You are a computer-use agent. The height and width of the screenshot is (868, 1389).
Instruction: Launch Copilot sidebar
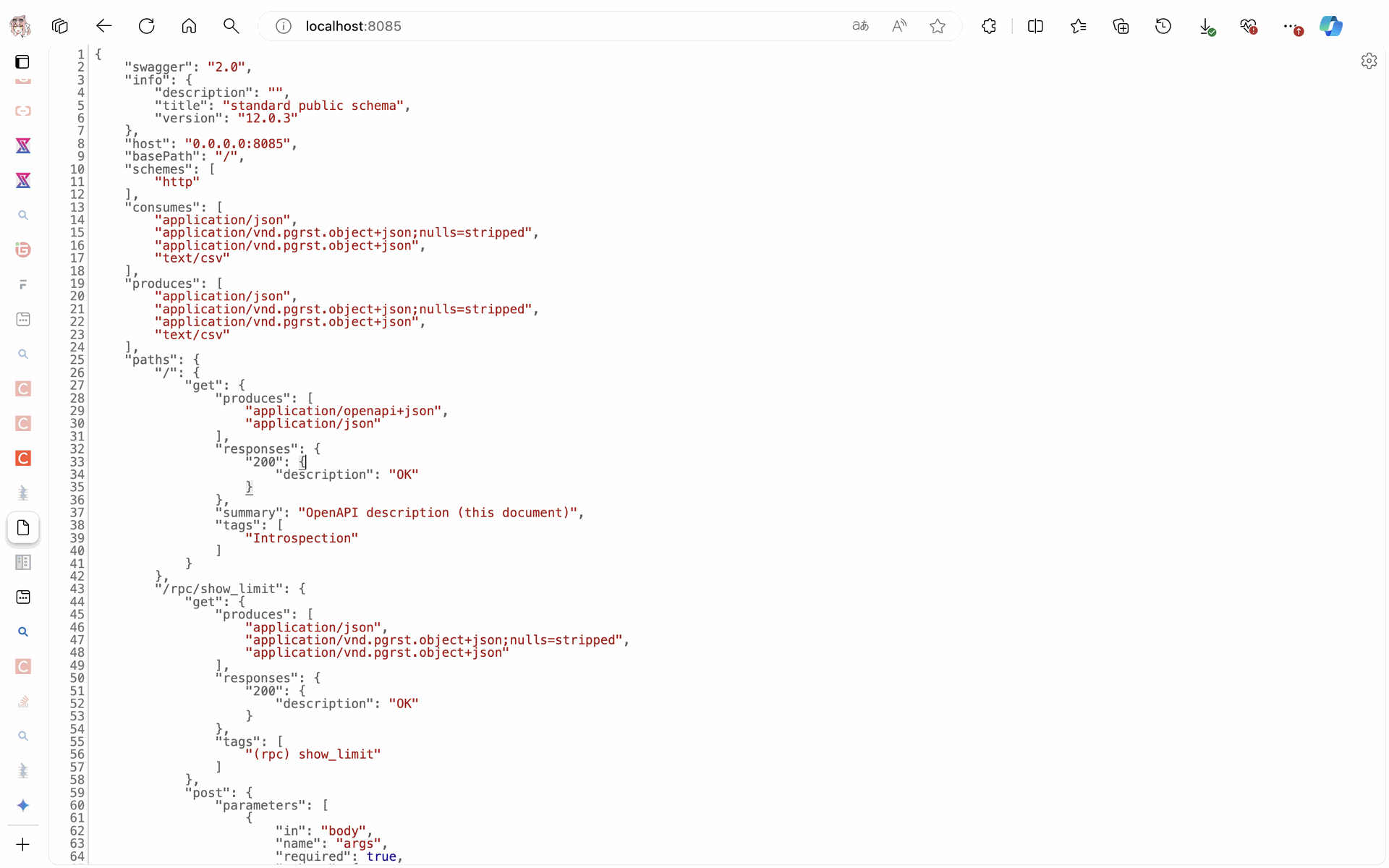(1331, 27)
